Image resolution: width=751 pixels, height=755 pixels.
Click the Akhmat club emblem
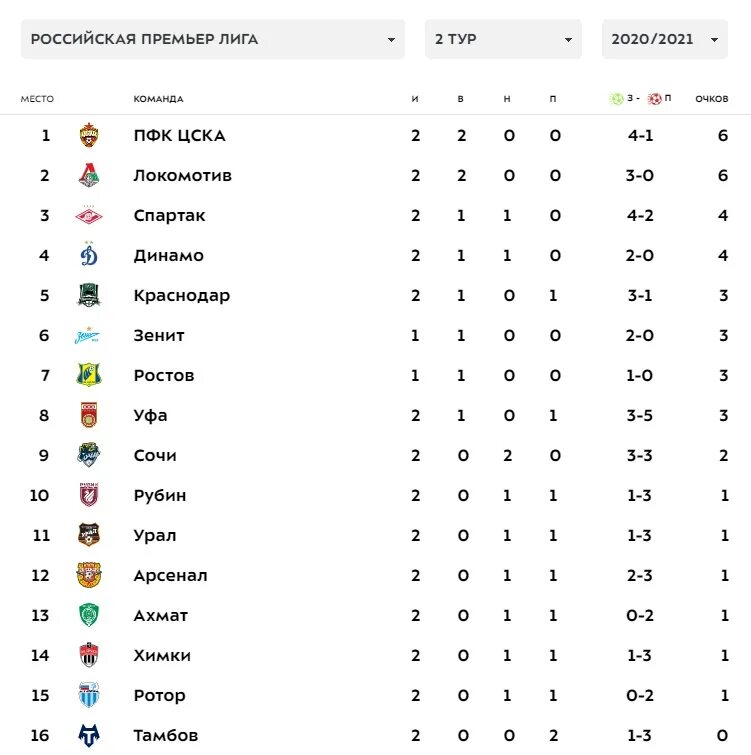click(x=89, y=615)
